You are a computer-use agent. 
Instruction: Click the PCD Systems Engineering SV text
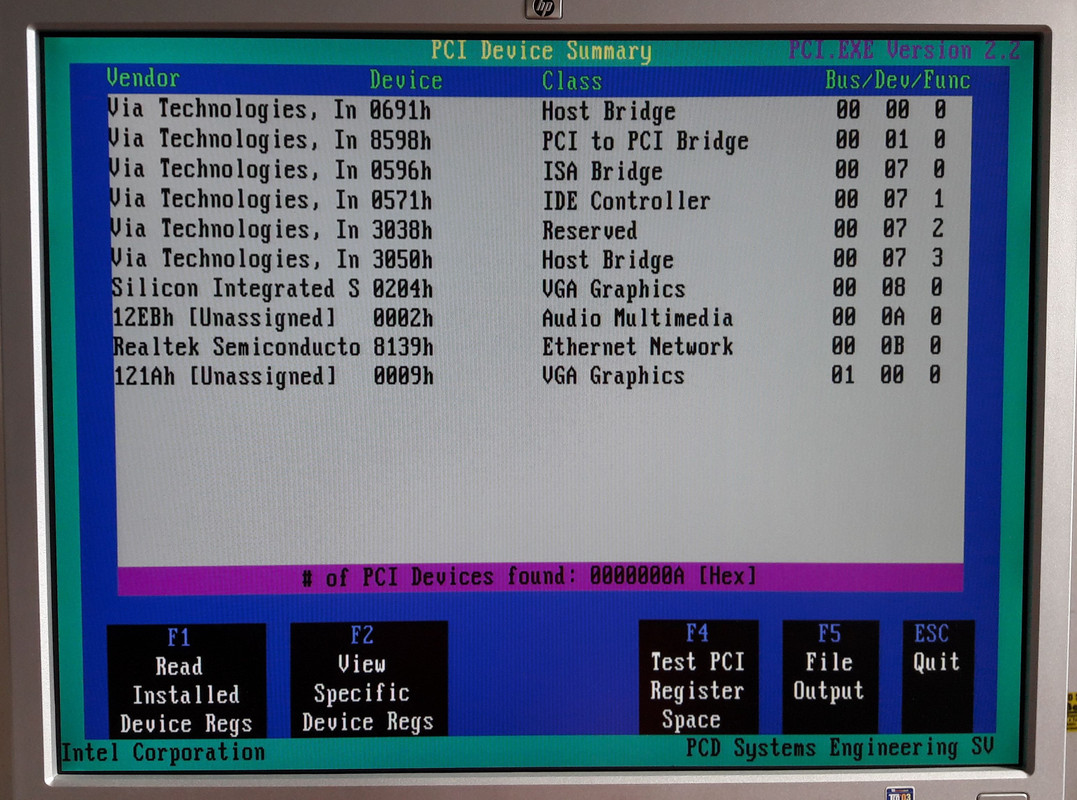839,747
